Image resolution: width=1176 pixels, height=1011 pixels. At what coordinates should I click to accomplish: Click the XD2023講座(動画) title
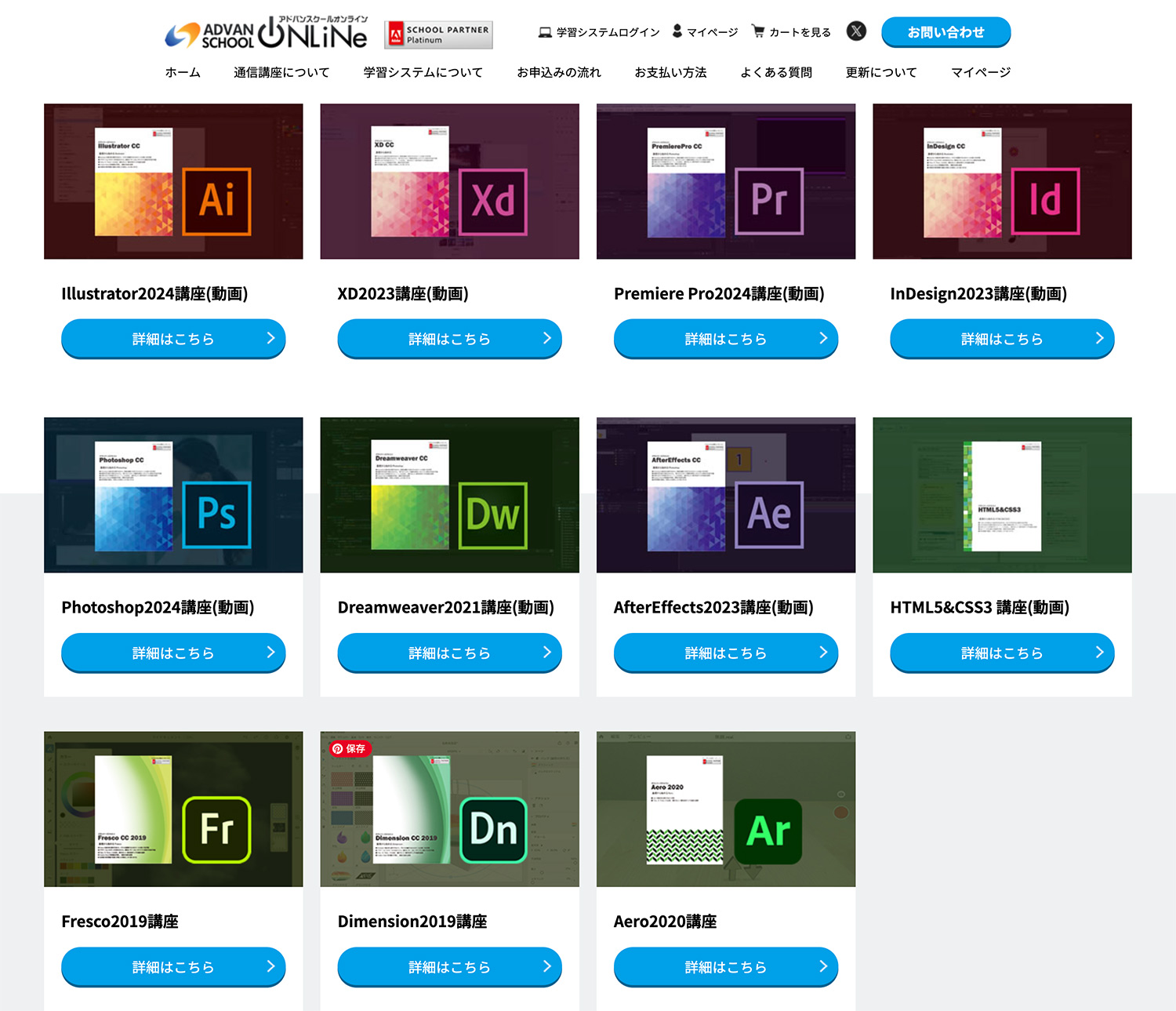tap(403, 293)
